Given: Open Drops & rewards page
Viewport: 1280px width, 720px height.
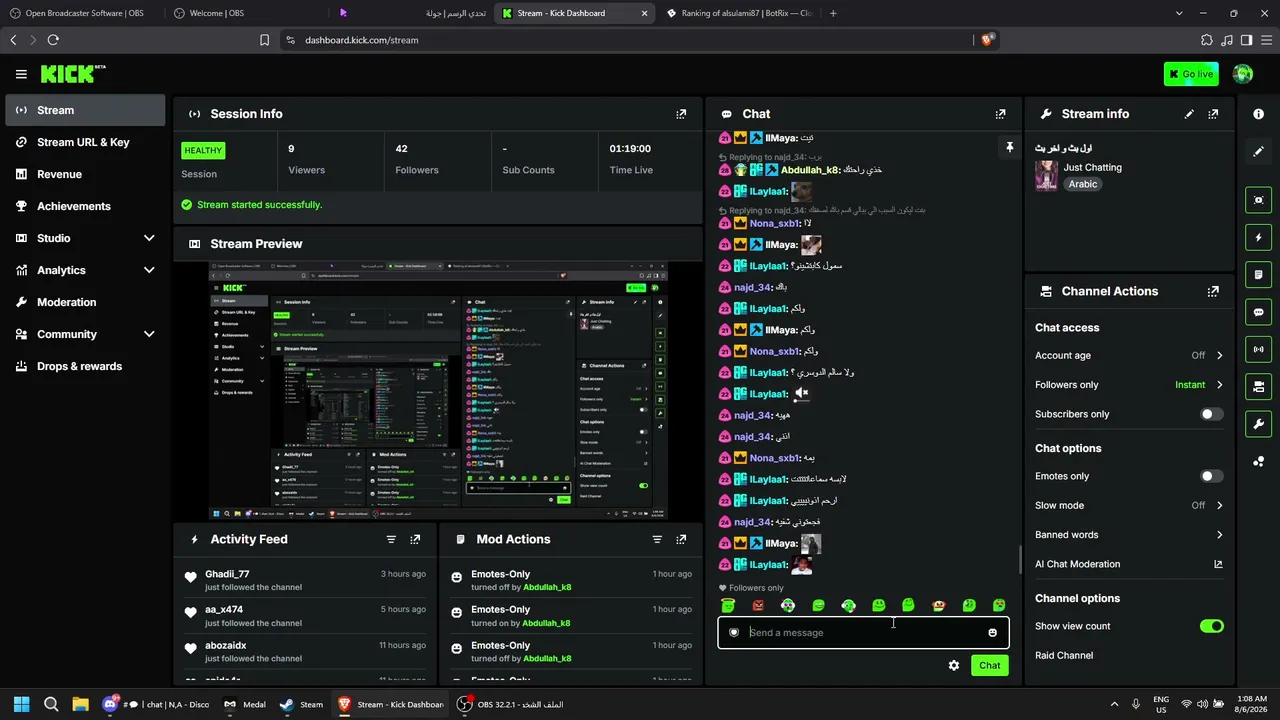Looking at the screenshot, I should (x=85, y=366).
